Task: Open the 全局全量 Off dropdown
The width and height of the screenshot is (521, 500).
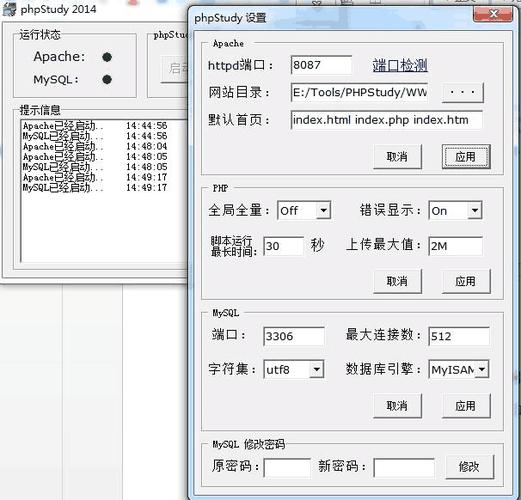Action: tap(304, 210)
